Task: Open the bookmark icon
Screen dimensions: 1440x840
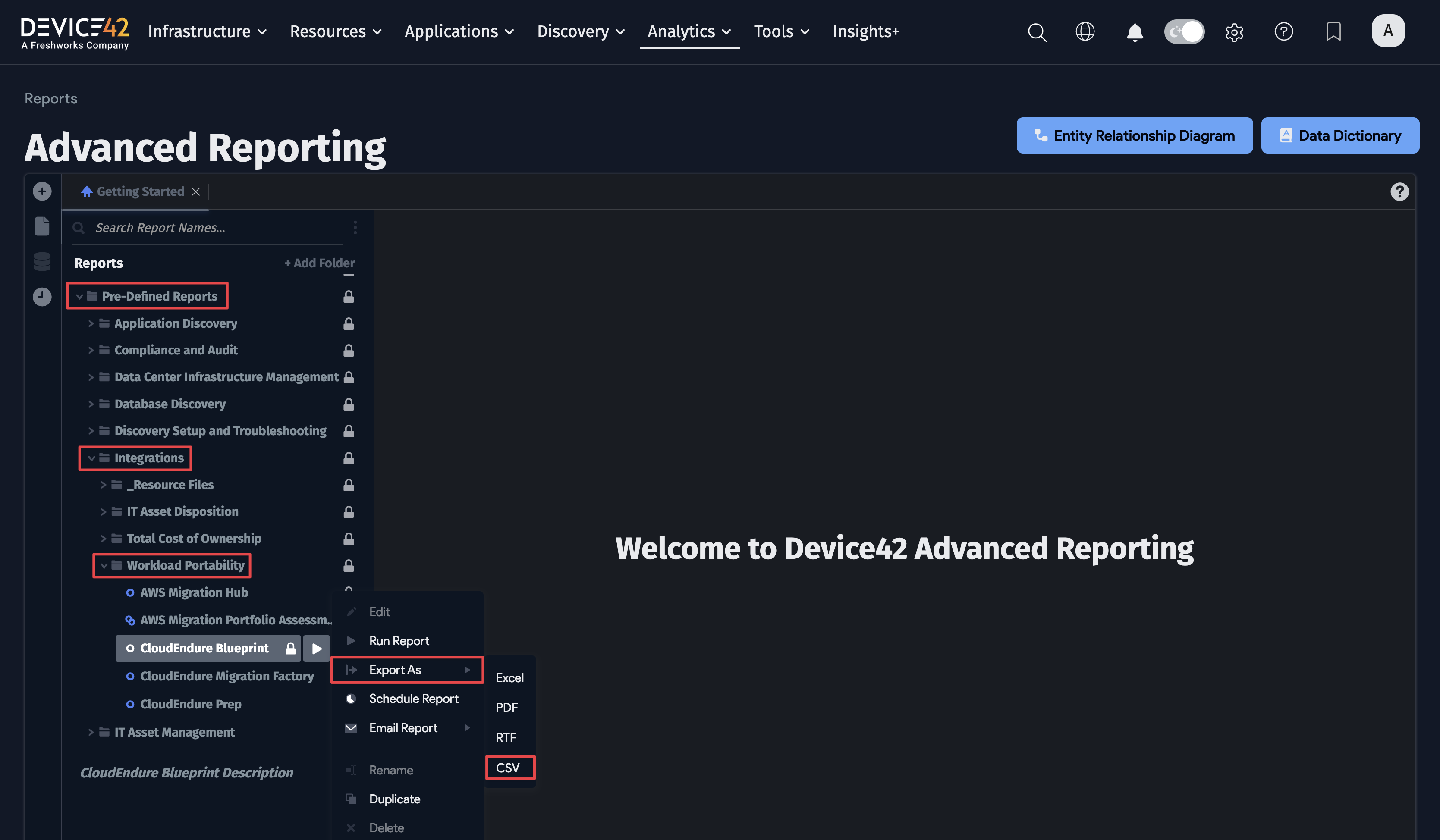Action: click(1333, 31)
